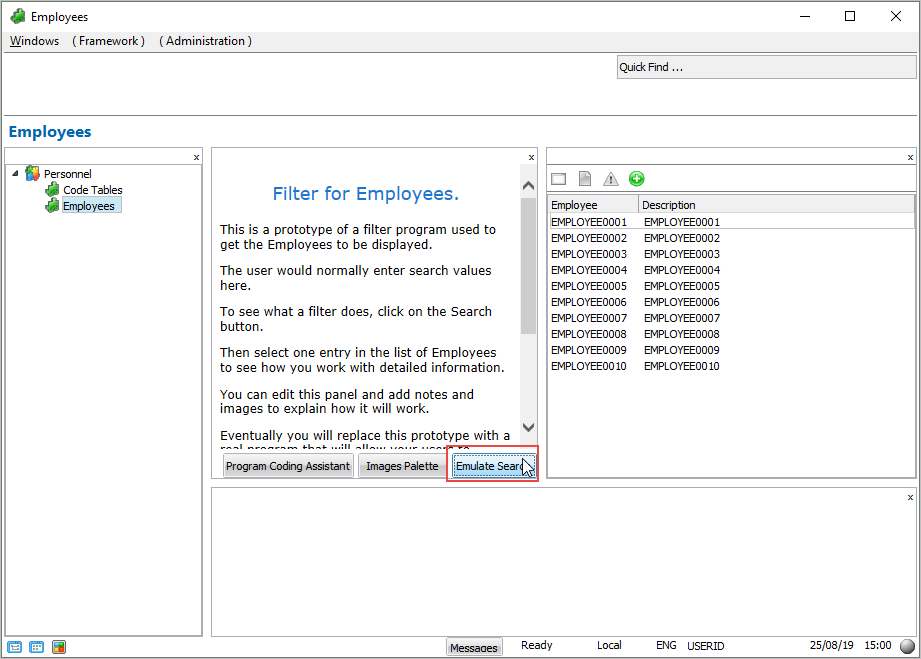Click the green plus add icon
The height and width of the screenshot is (659, 921).
coord(637,179)
